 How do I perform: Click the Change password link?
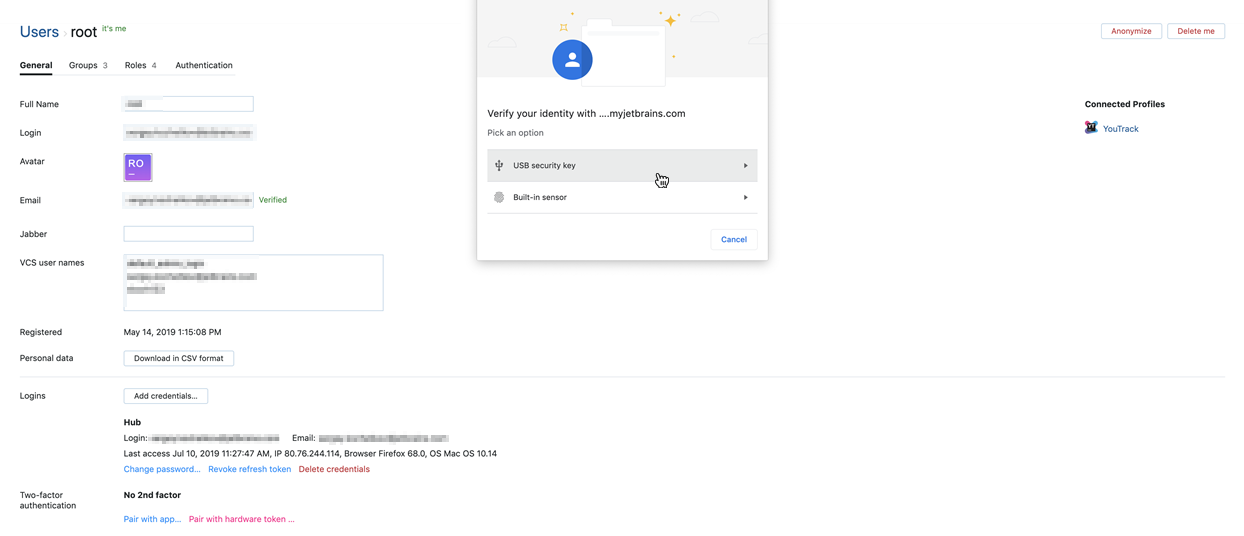(162, 469)
